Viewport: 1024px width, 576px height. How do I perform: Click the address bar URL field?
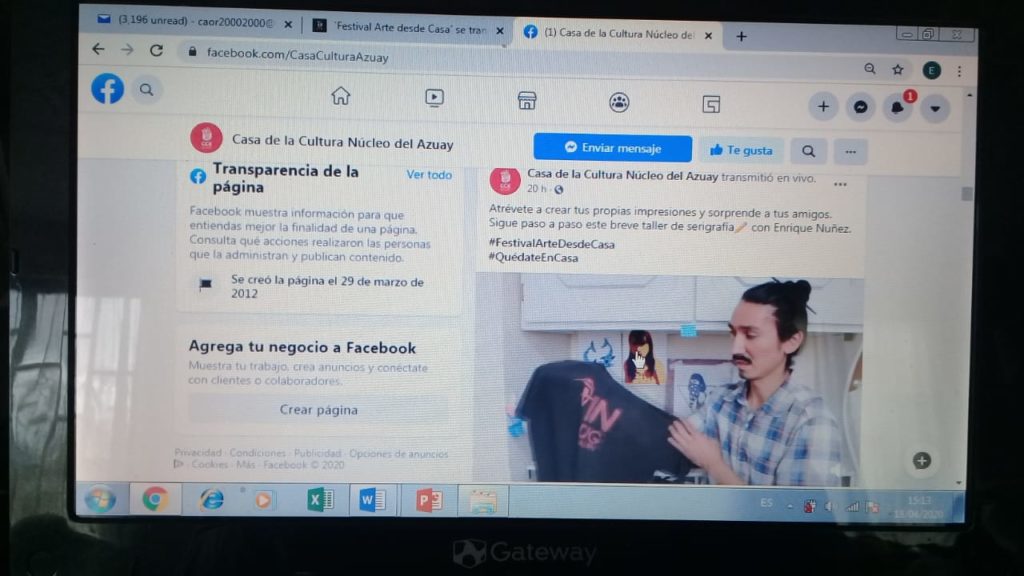click(516, 60)
